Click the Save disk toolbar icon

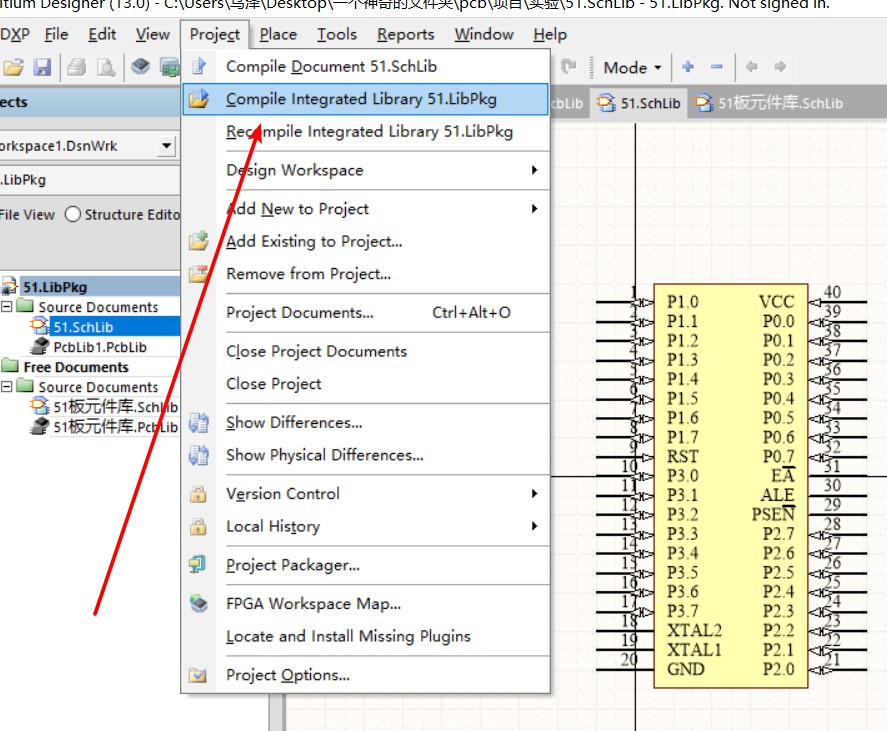coord(42,67)
